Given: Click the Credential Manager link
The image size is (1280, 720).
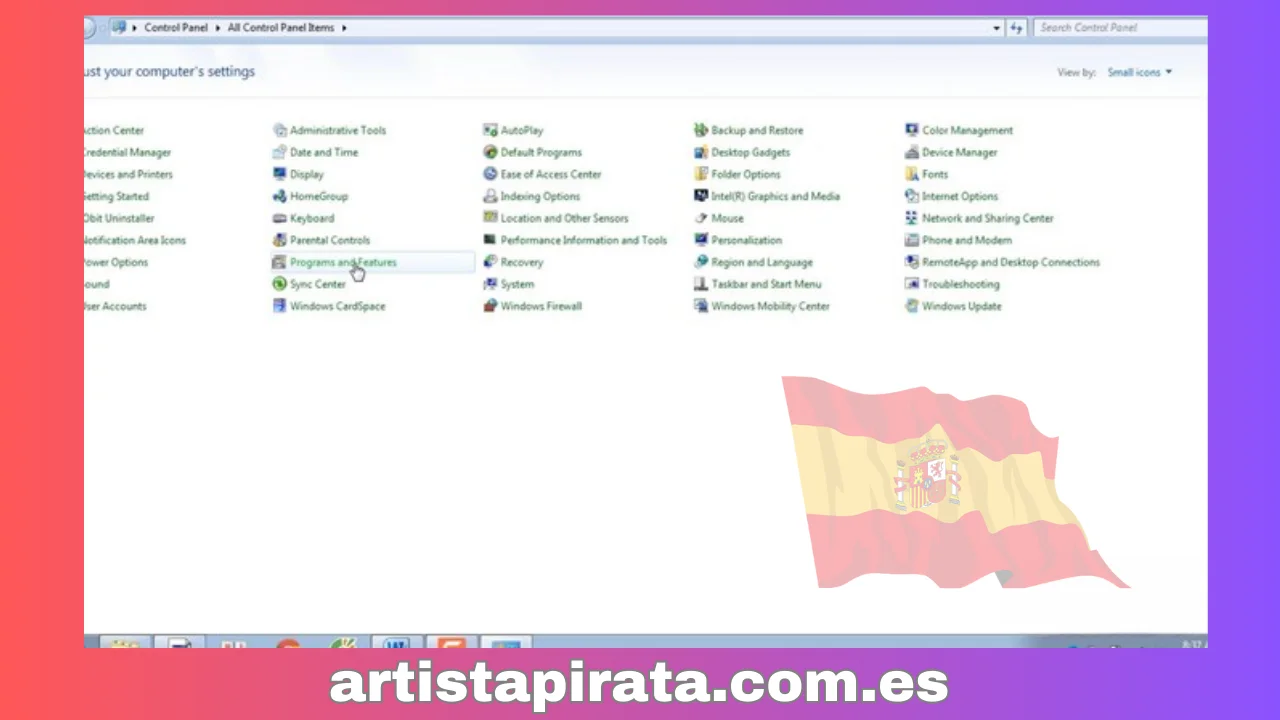Looking at the screenshot, I should point(127,152).
